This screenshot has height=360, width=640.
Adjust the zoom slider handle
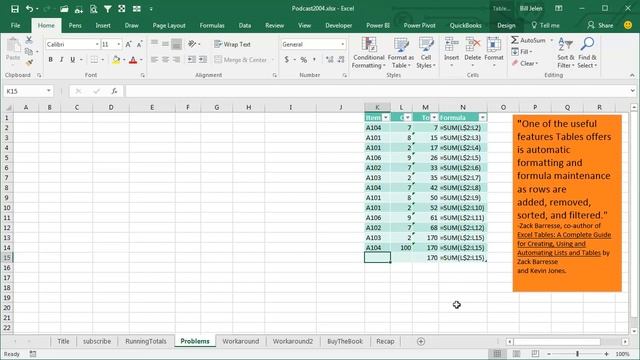(x=578, y=354)
